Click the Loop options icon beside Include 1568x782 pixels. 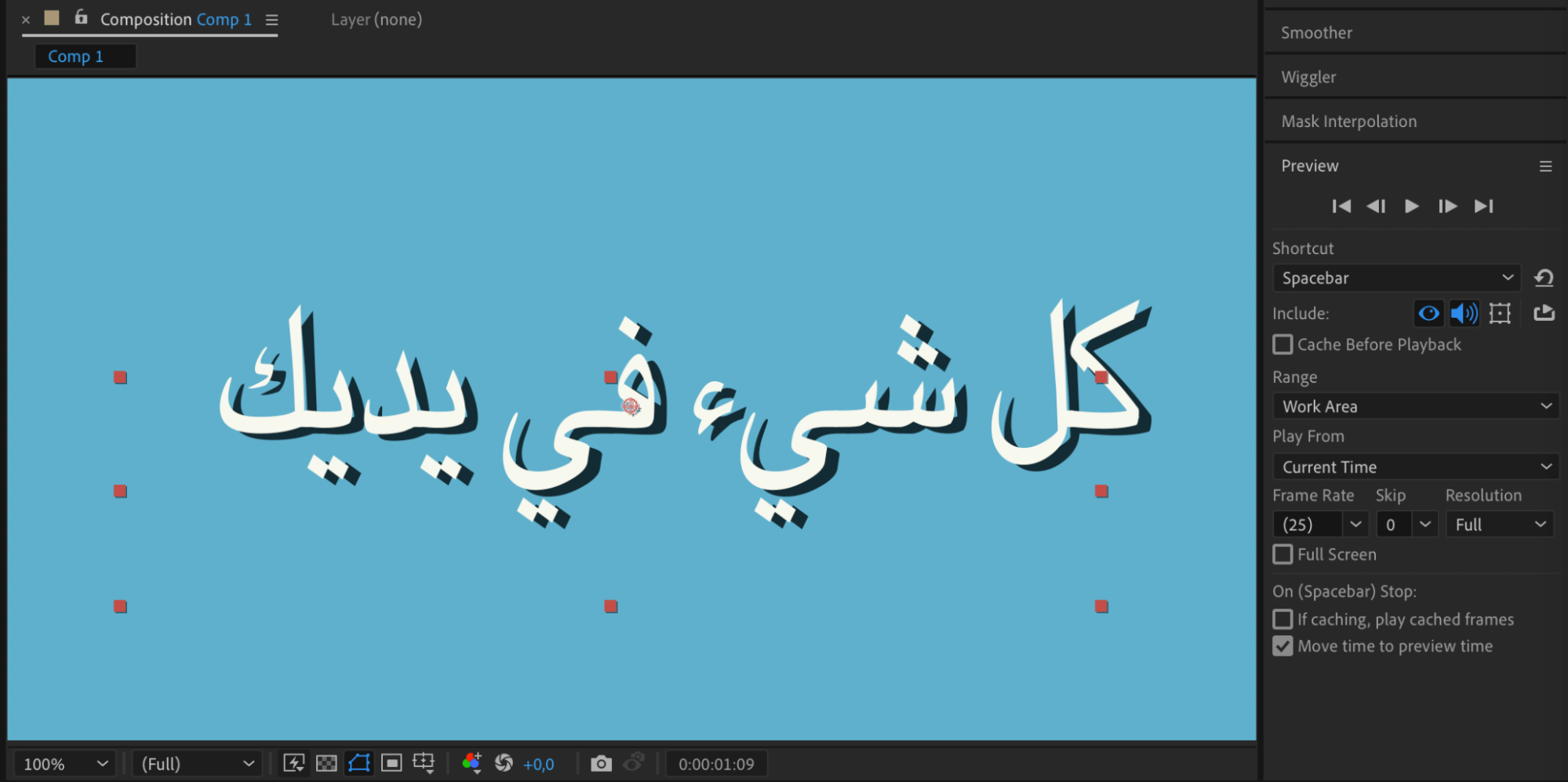(x=1544, y=313)
